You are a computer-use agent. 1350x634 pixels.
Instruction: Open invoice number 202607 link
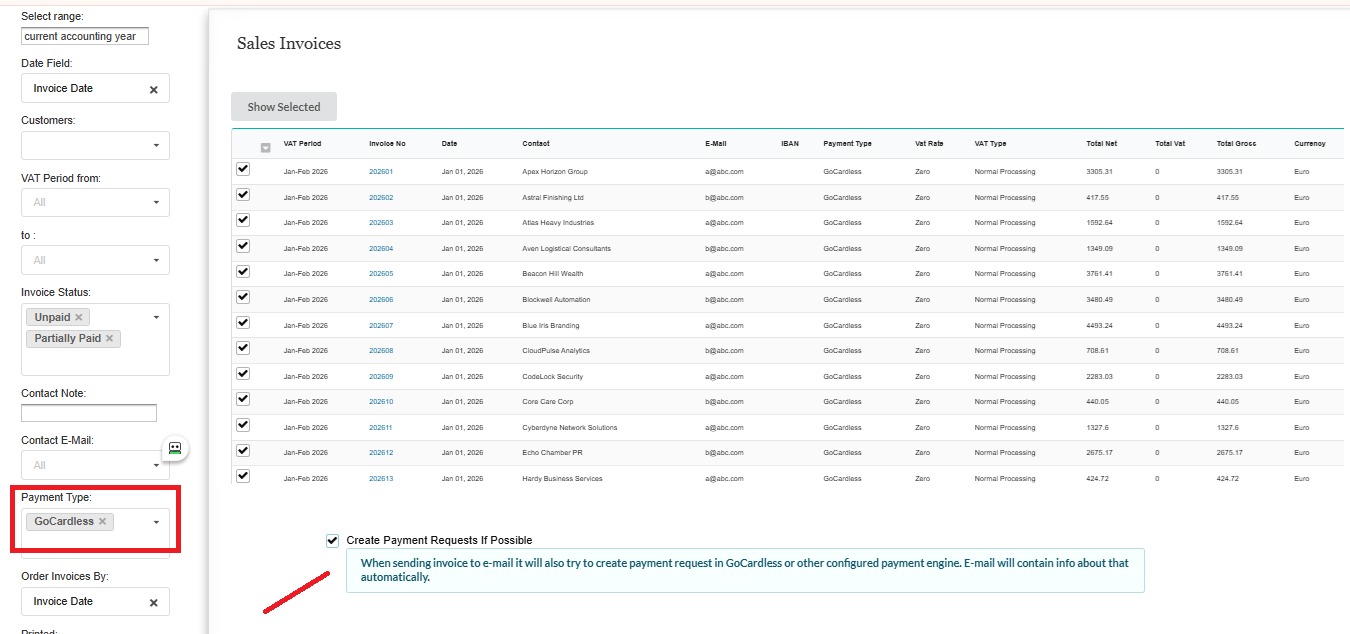point(381,326)
